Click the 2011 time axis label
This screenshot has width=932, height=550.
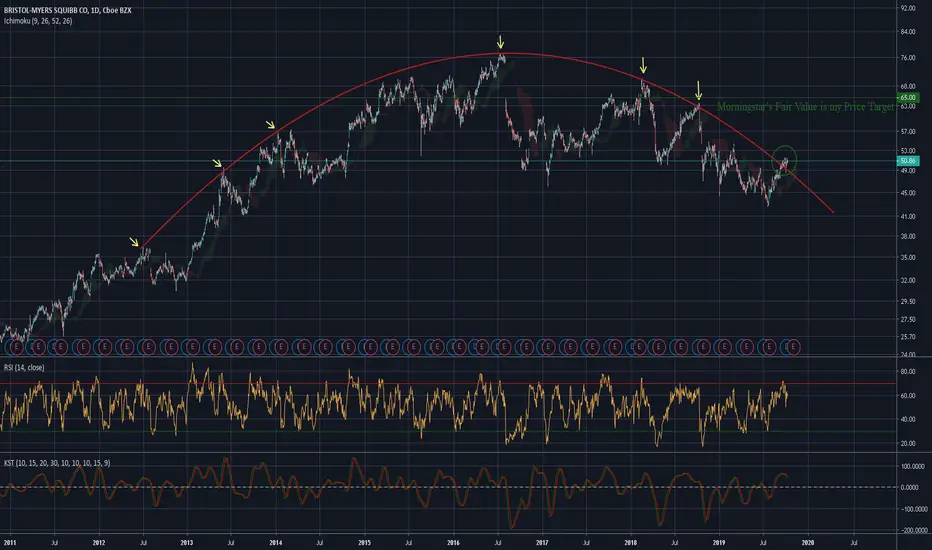(x=10, y=542)
